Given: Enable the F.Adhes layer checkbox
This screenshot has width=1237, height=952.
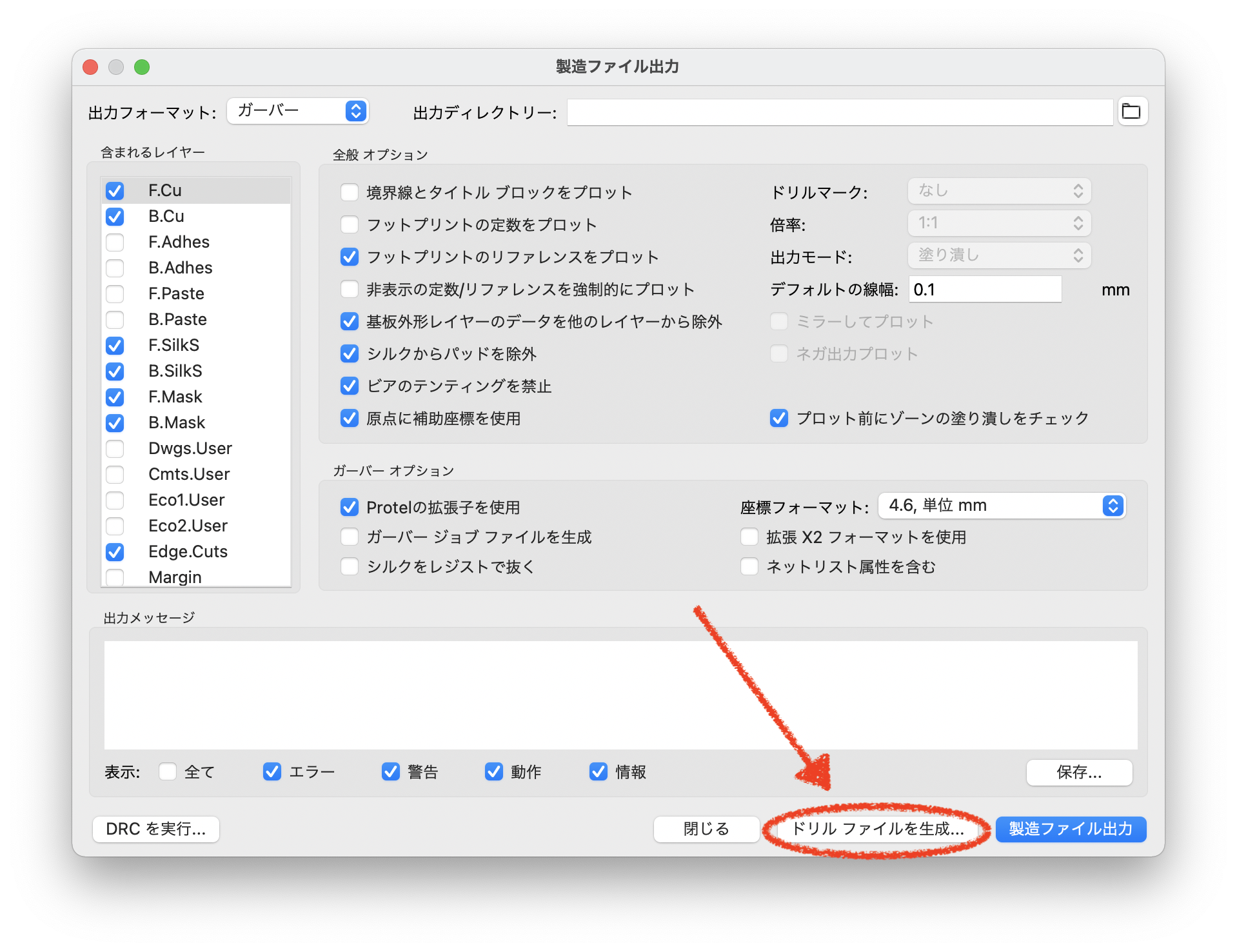Looking at the screenshot, I should click(x=115, y=243).
